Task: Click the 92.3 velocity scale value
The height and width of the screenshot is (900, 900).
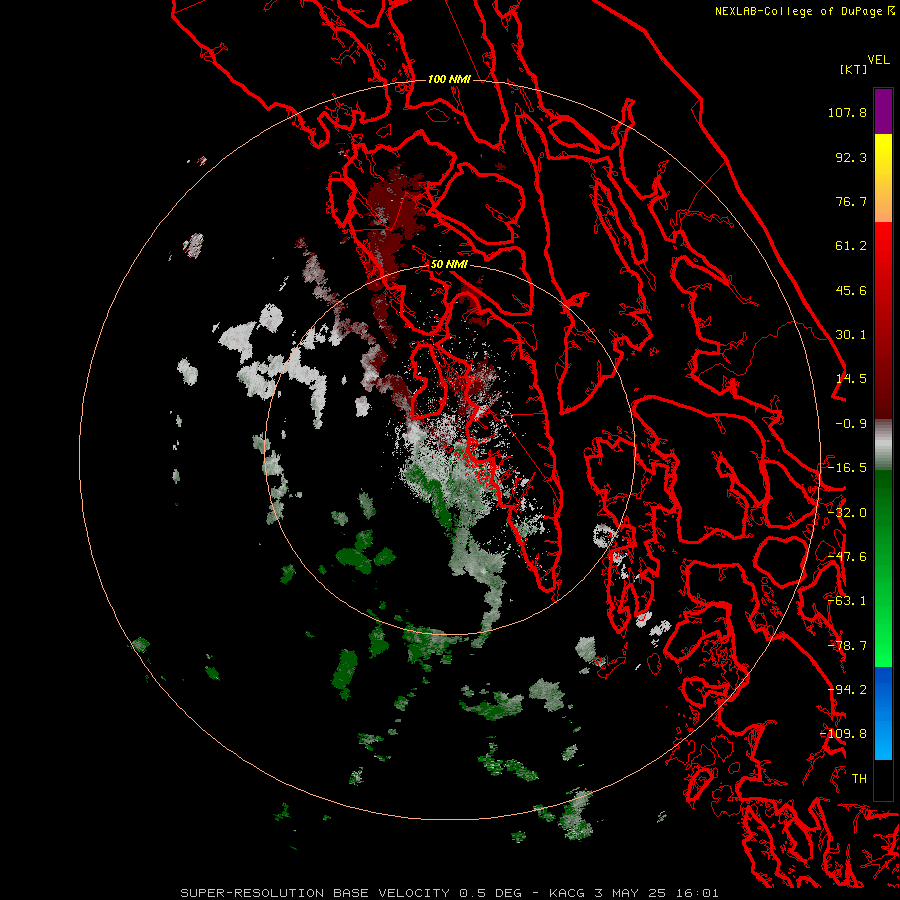Action: tap(851, 157)
